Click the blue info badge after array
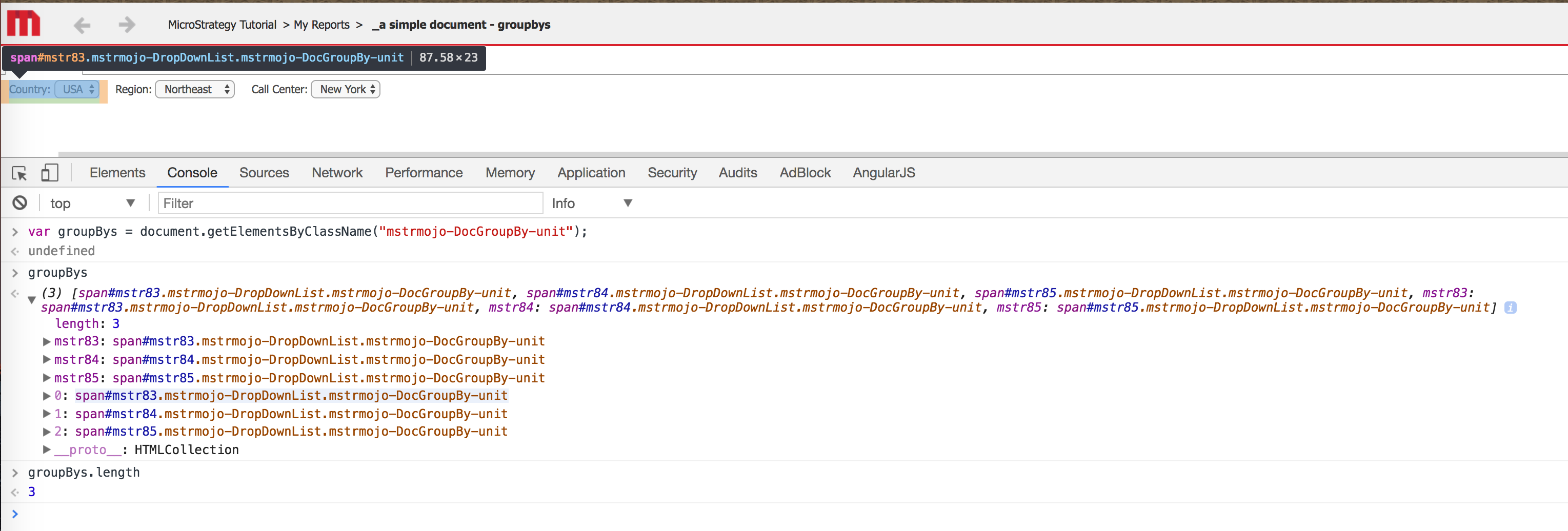The height and width of the screenshot is (531, 1568). [x=1510, y=308]
